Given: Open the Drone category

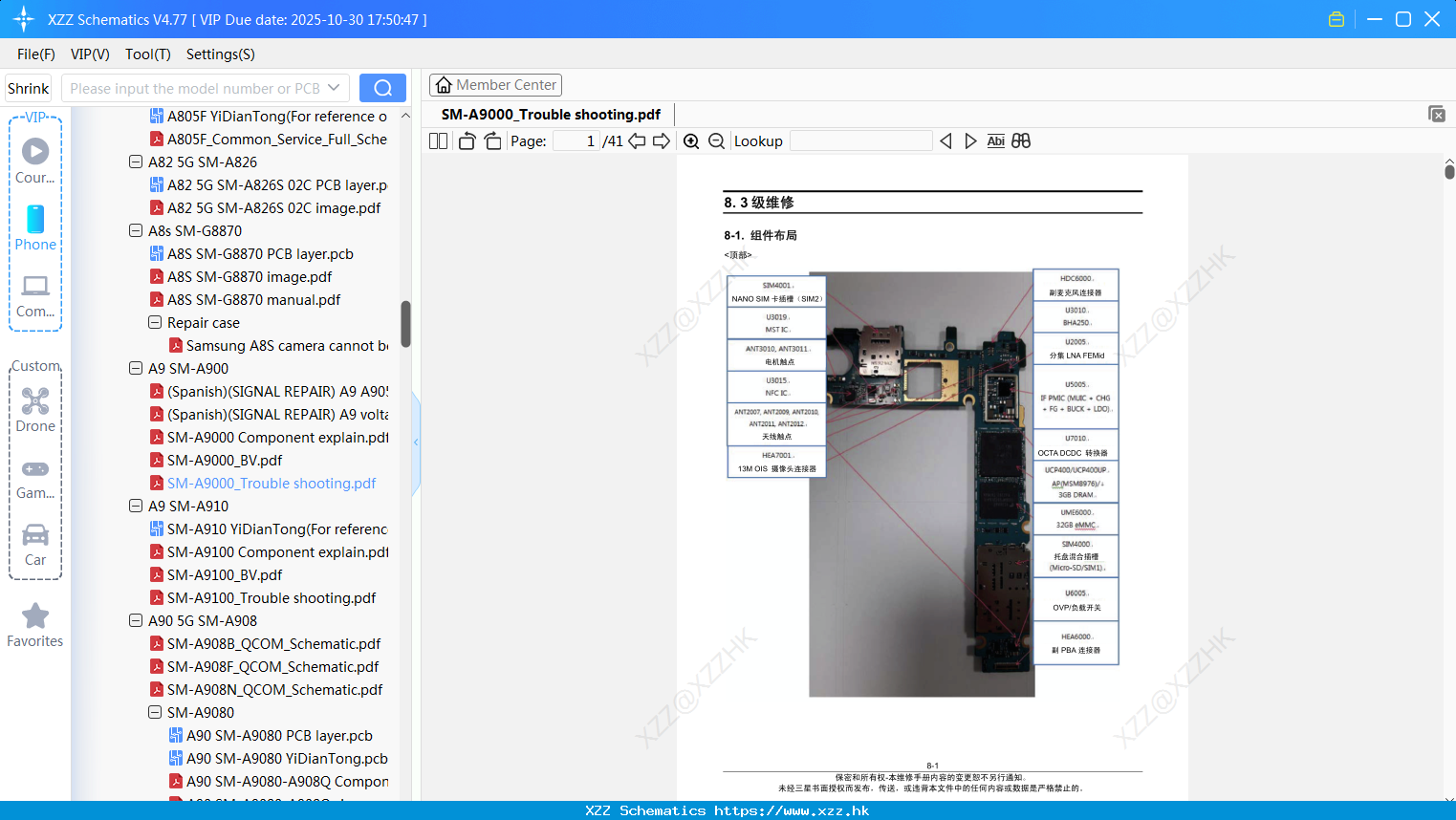Looking at the screenshot, I should point(35,410).
